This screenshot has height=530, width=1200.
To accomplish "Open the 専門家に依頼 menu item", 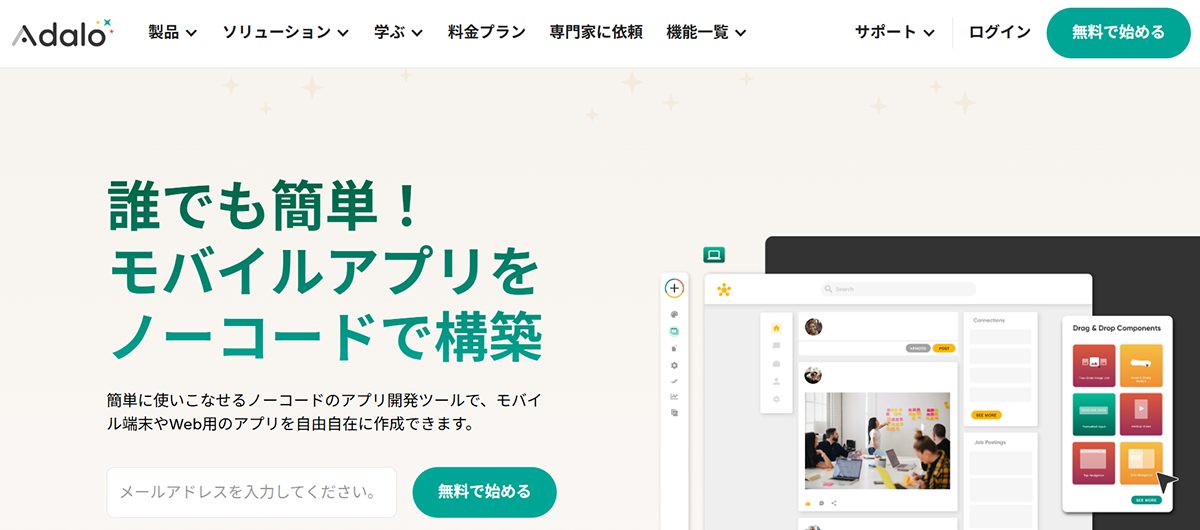I will point(596,32).
